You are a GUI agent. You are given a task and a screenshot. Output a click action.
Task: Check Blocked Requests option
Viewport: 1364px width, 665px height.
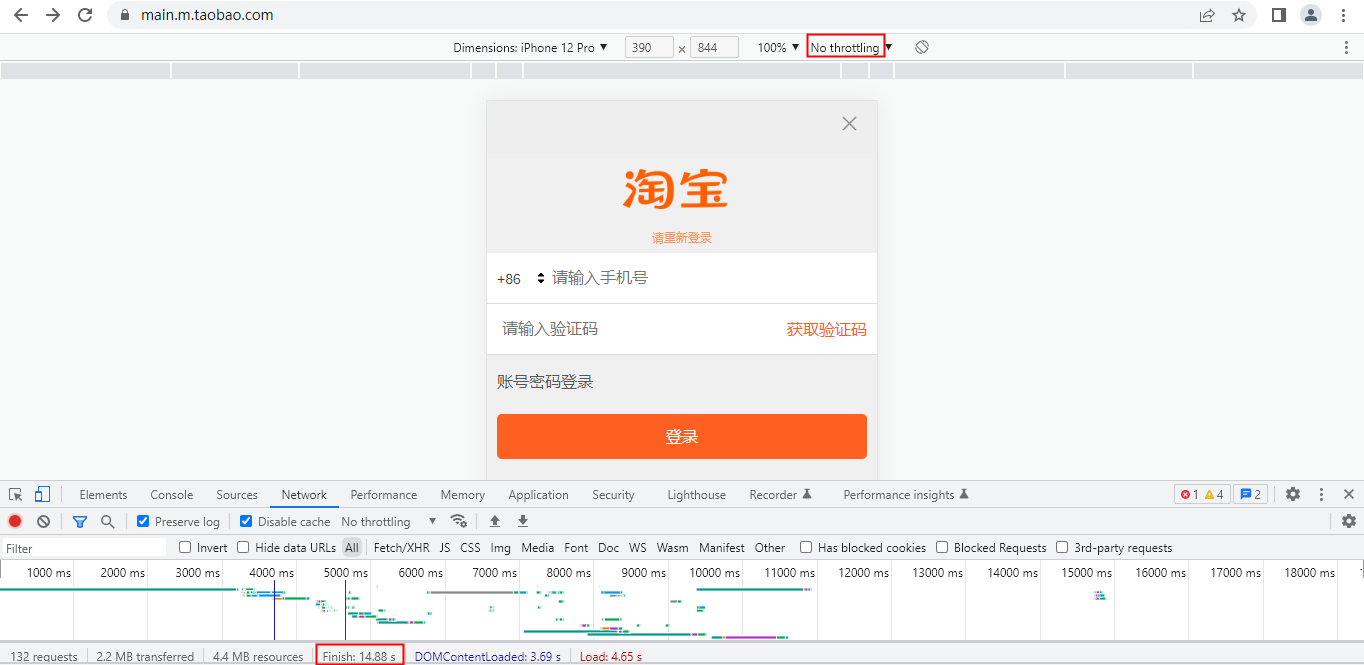click(942, 548)
